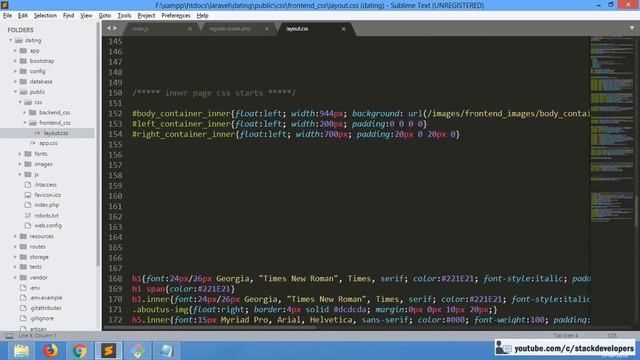Close the main.js tab
This screenshot has height=360, width=640.
[190, 29]
